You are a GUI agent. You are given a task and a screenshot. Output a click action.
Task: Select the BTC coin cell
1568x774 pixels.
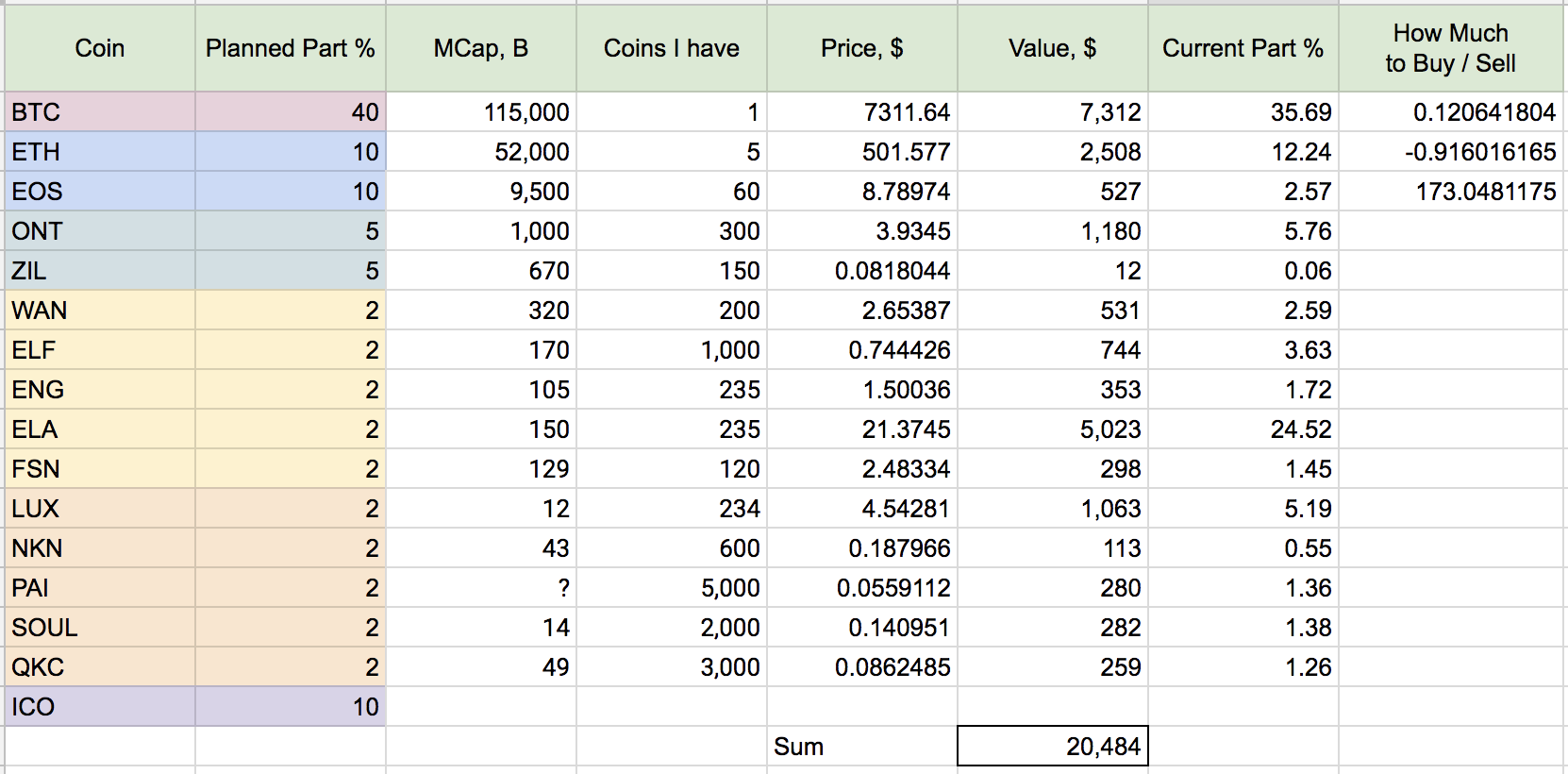click(99, 112)
